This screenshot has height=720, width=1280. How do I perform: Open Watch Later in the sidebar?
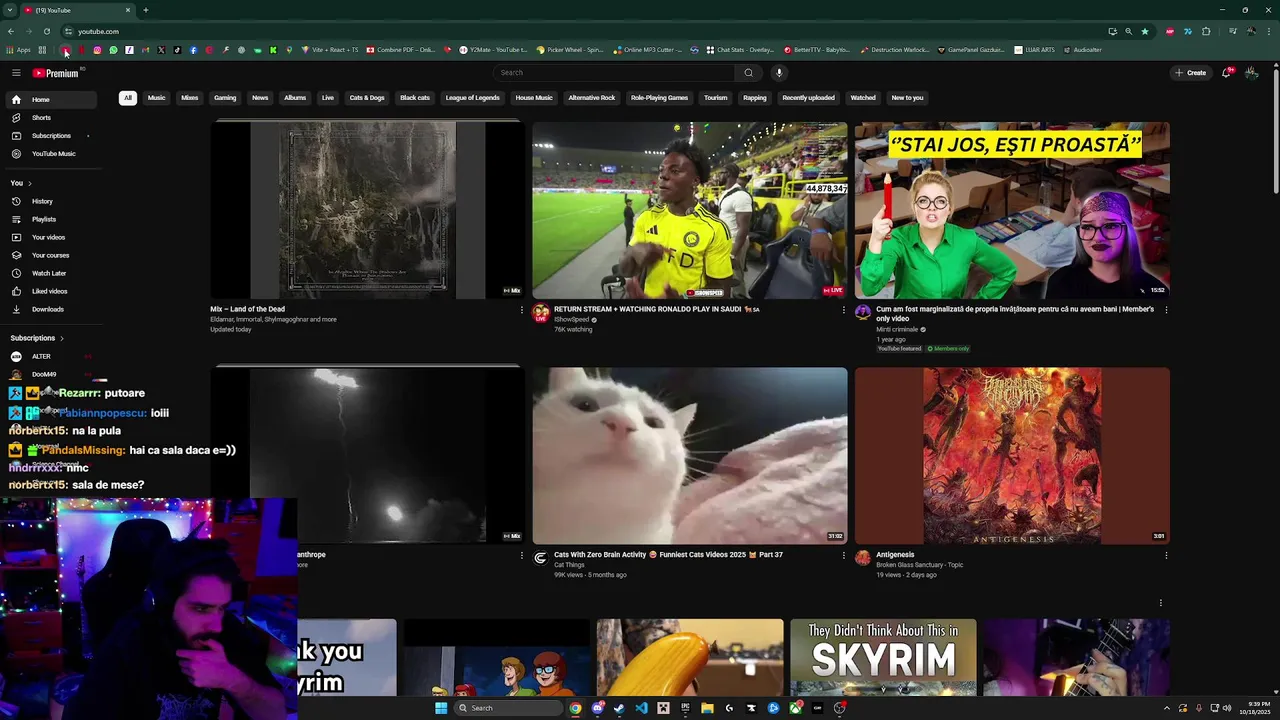(50, 273)
